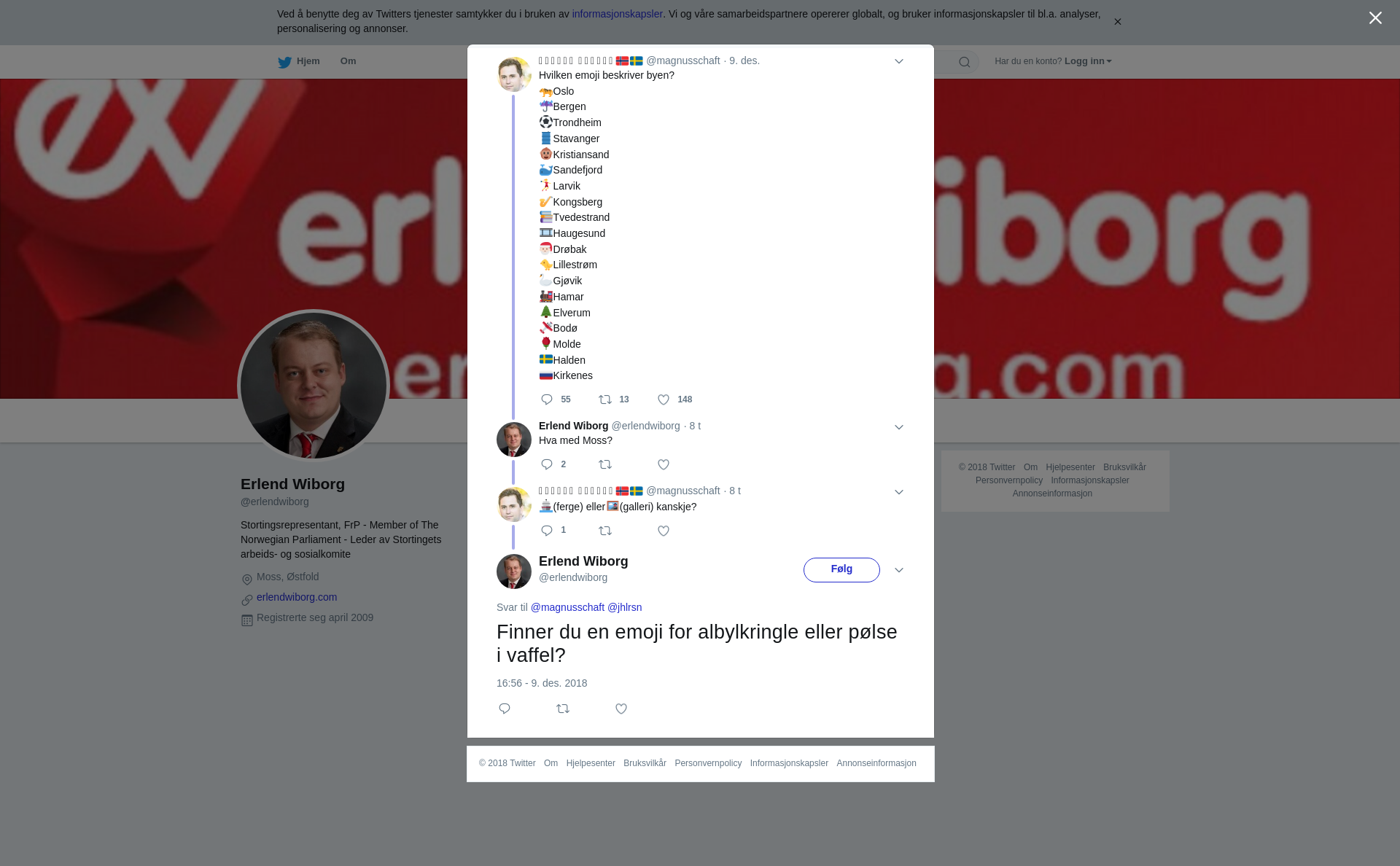Open the @jhlrsn mention link
The image size is (1400, 866).
coord(625,607)
